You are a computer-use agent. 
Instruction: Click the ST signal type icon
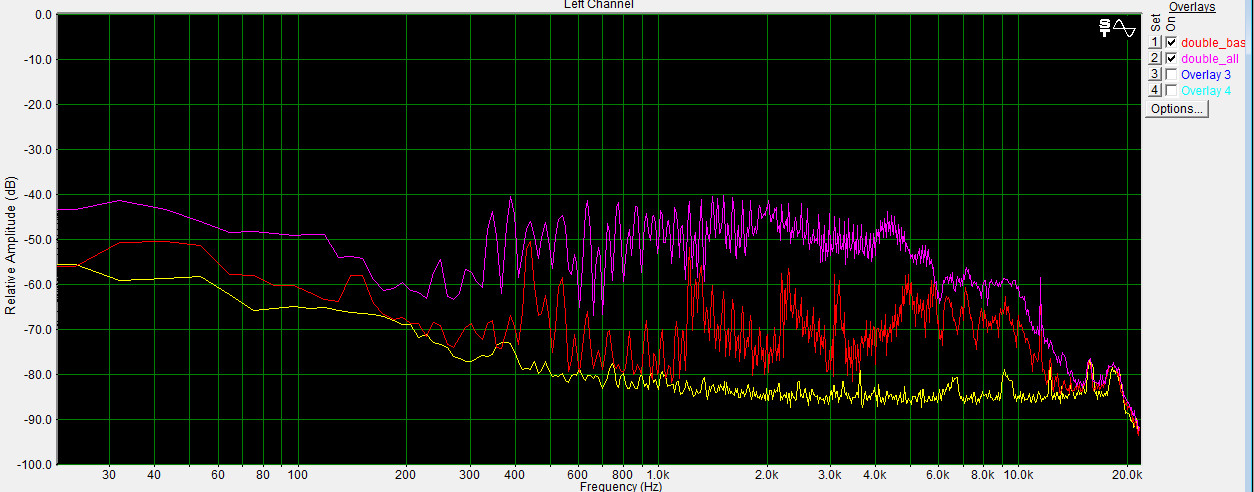point(1104,28)
